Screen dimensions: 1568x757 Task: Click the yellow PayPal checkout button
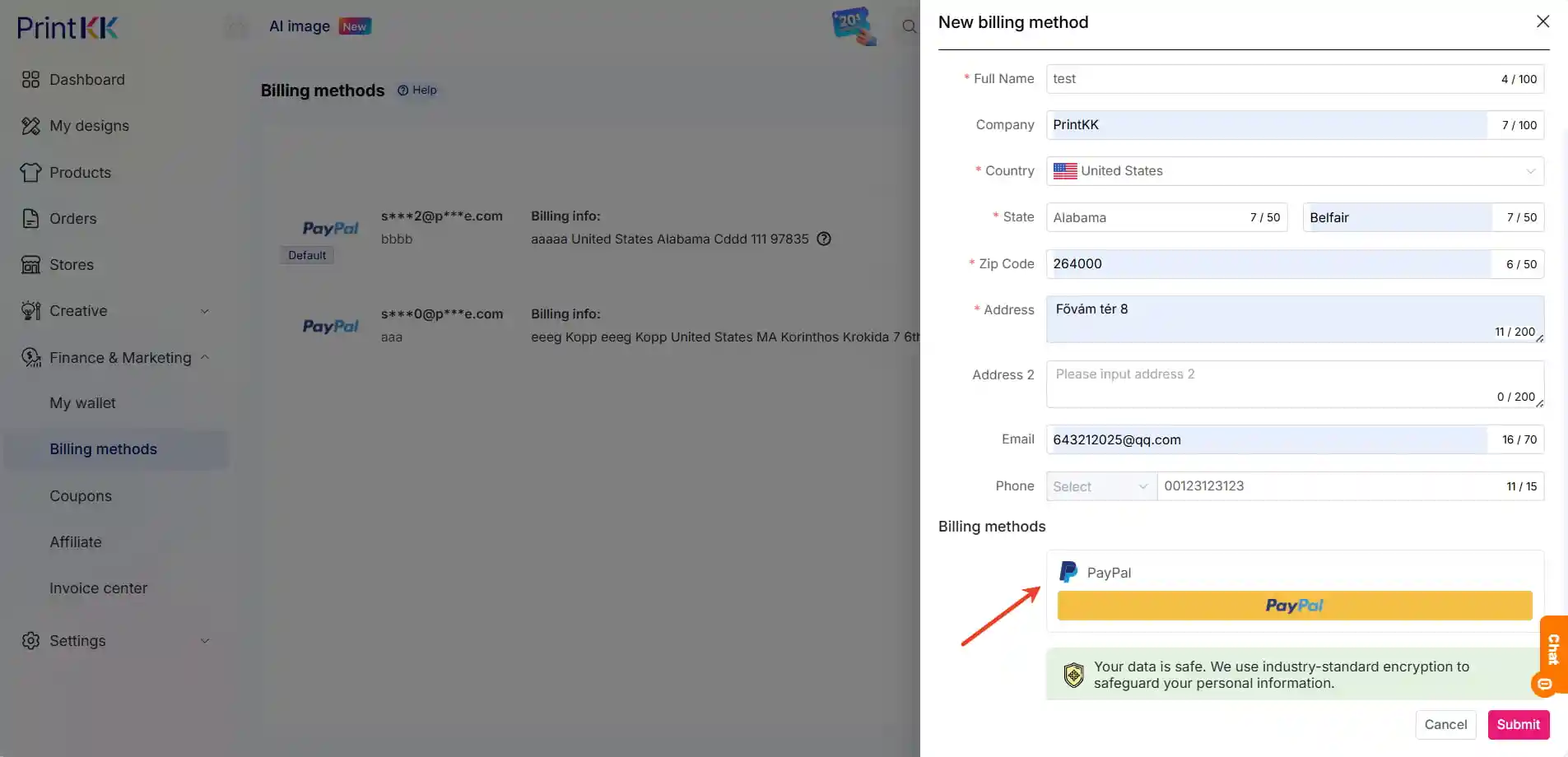(x=1294, y=605)
